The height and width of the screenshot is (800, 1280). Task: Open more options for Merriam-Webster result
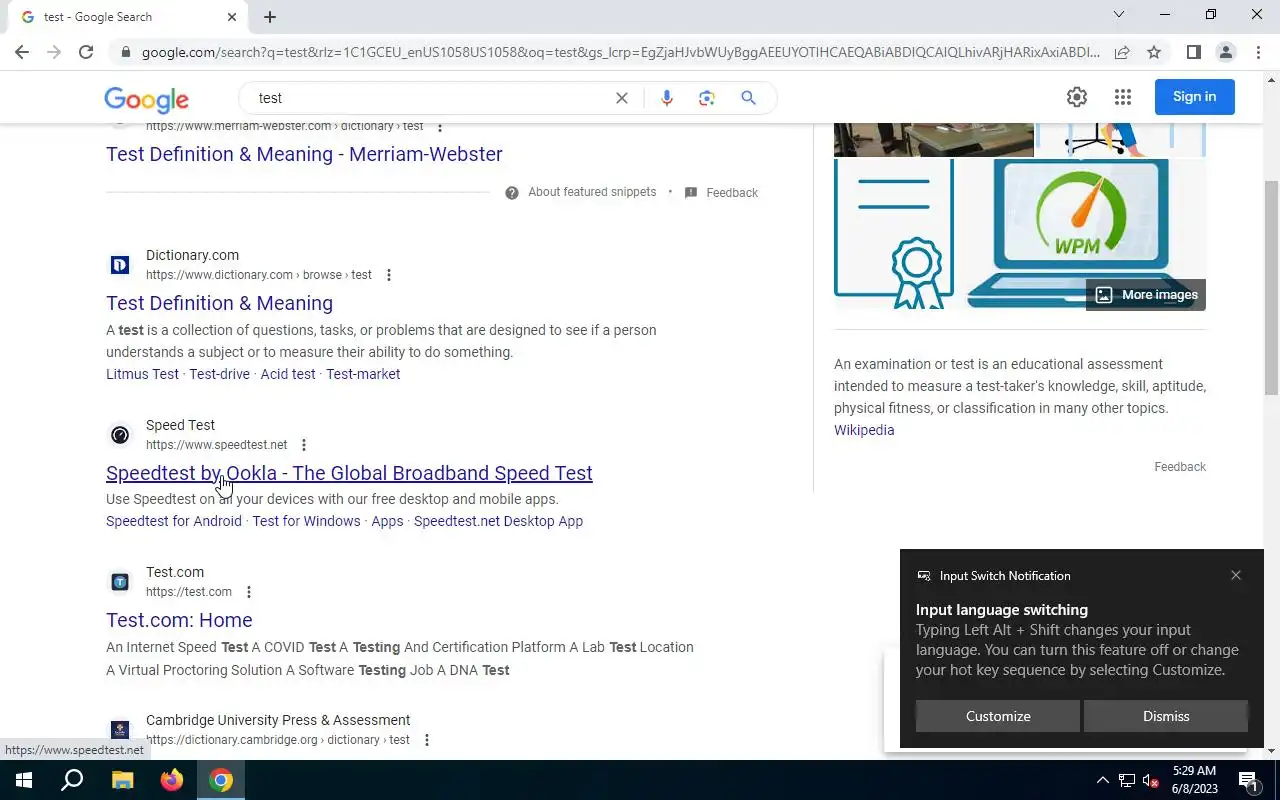click(x=440, y=127)
